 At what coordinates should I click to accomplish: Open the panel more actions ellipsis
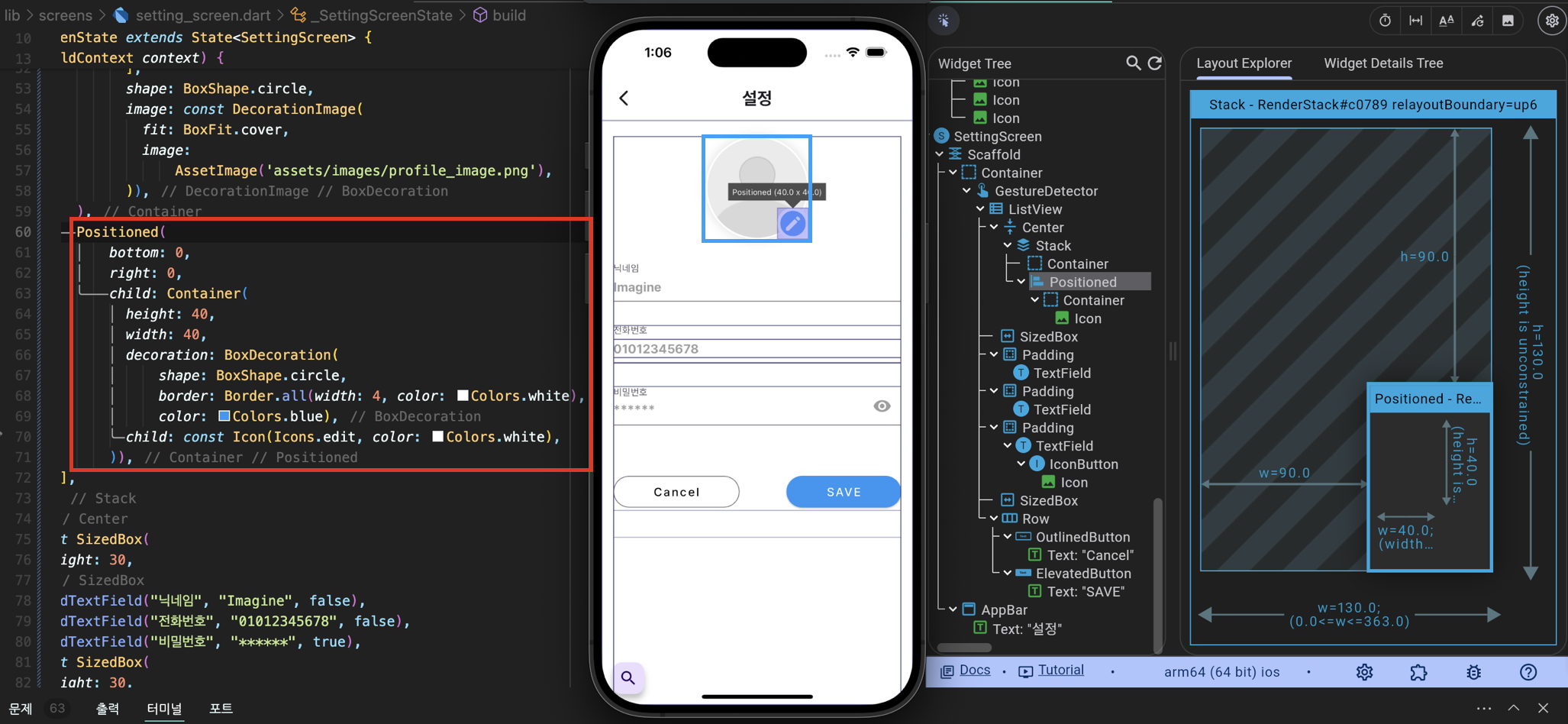click(x=1483, y=709)
